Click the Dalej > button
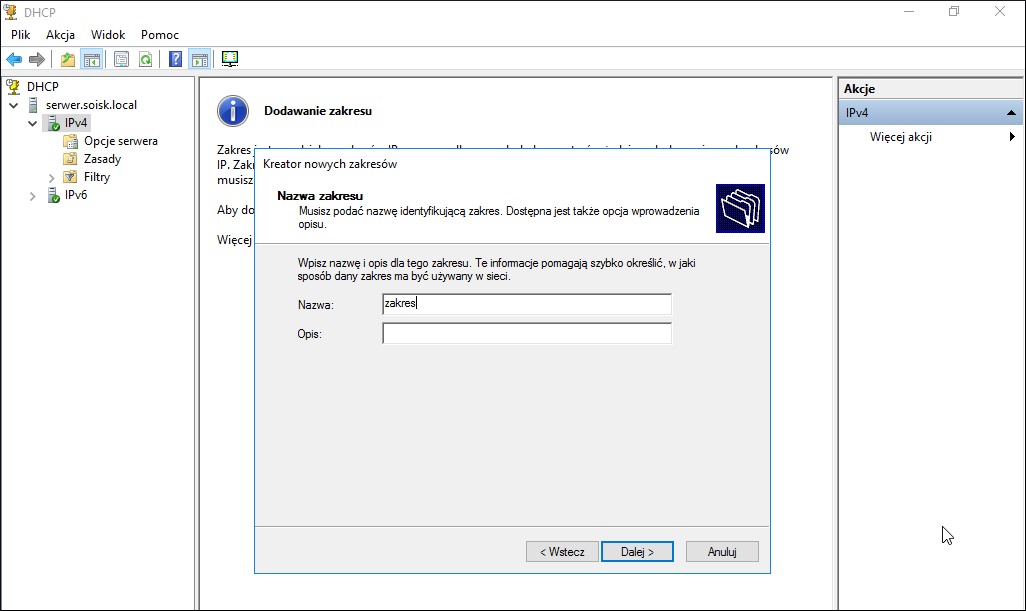The image size is (1026, 611). point(637,551)
